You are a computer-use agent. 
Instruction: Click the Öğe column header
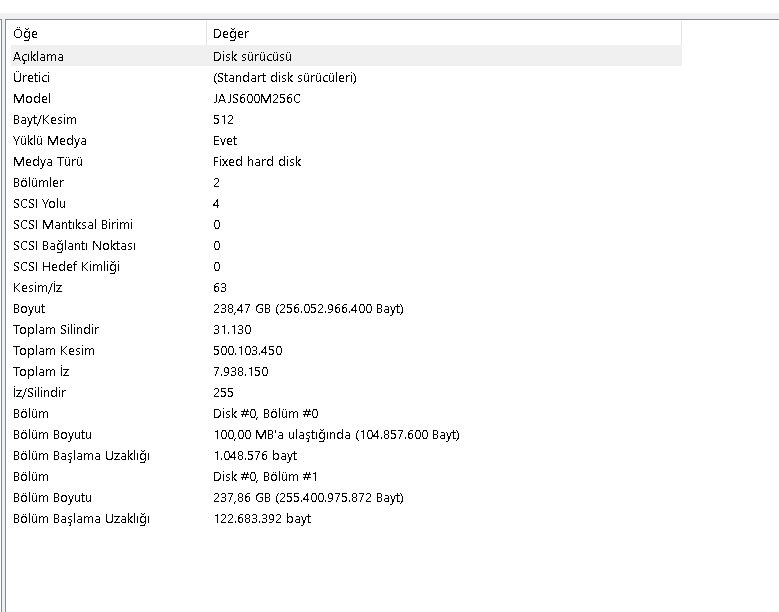coord(108,33)
